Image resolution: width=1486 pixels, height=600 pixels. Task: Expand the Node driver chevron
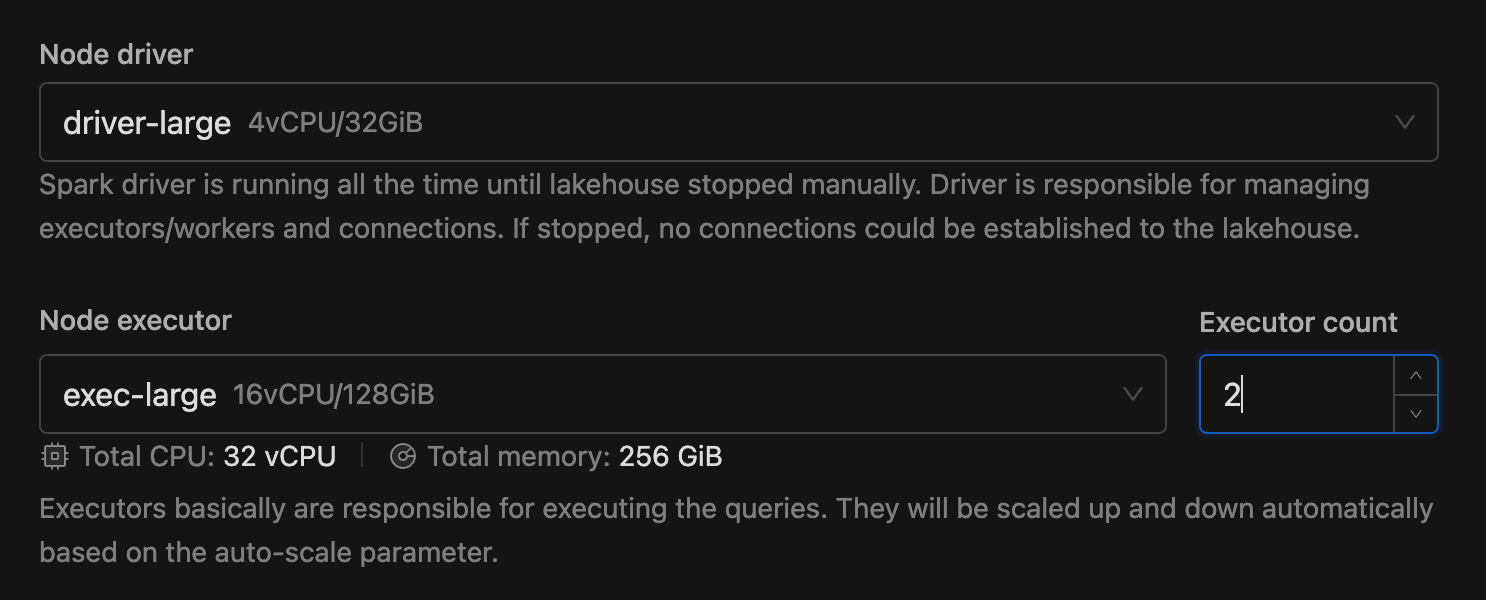1405,122
